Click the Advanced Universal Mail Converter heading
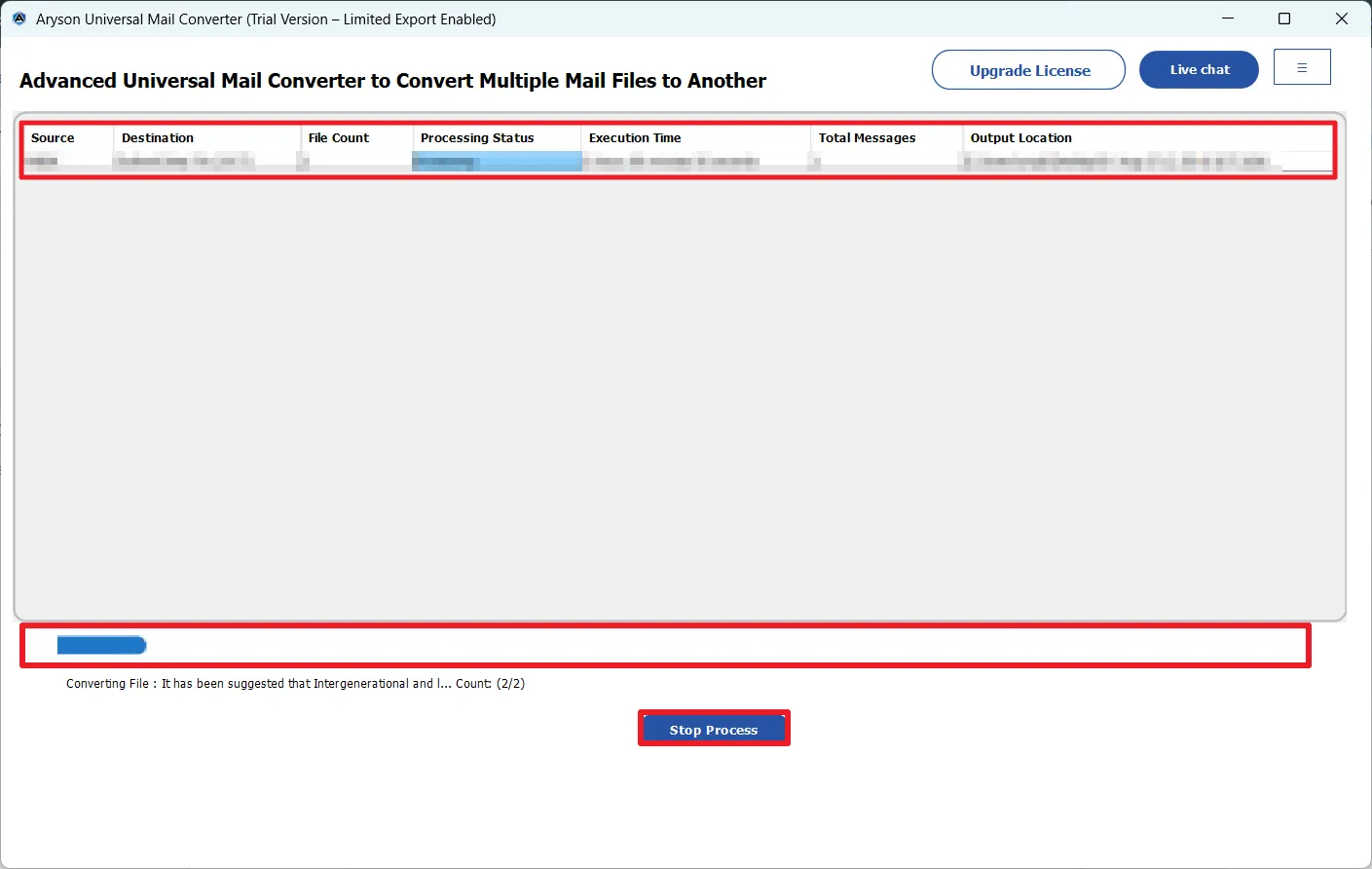 (x=392, y=81)
